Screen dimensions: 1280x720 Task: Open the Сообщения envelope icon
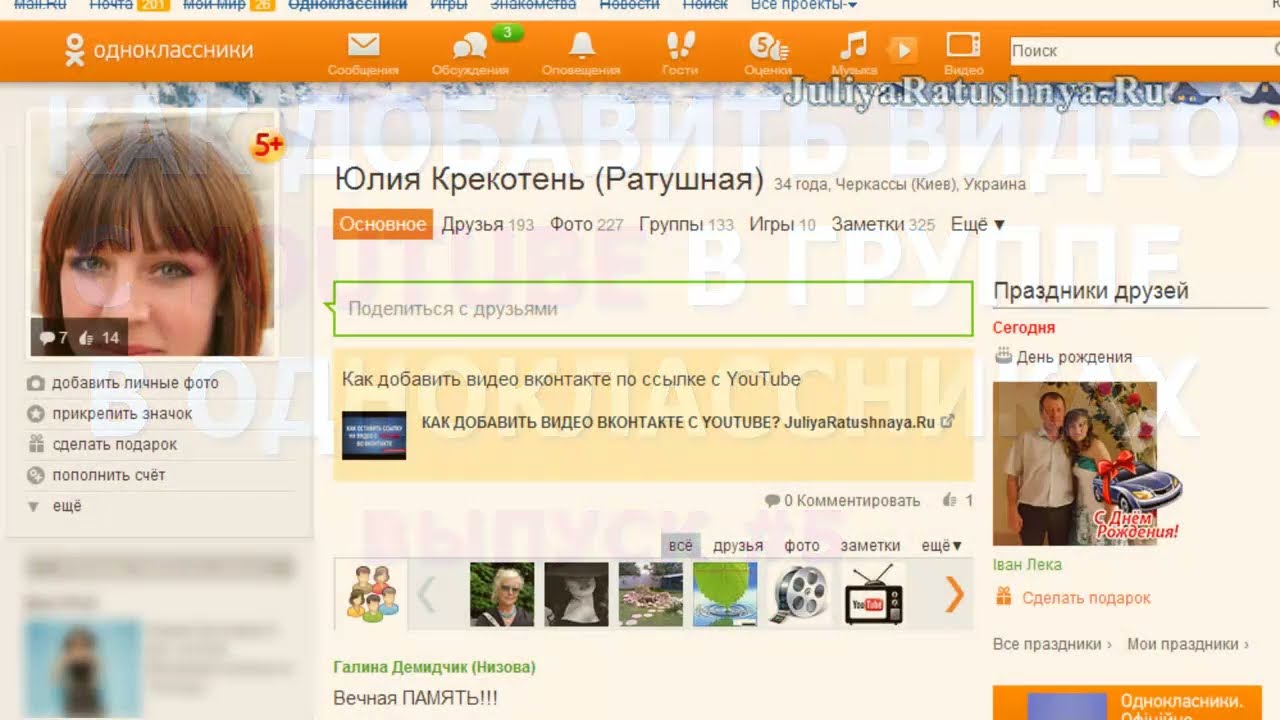(x=363, y=46)
